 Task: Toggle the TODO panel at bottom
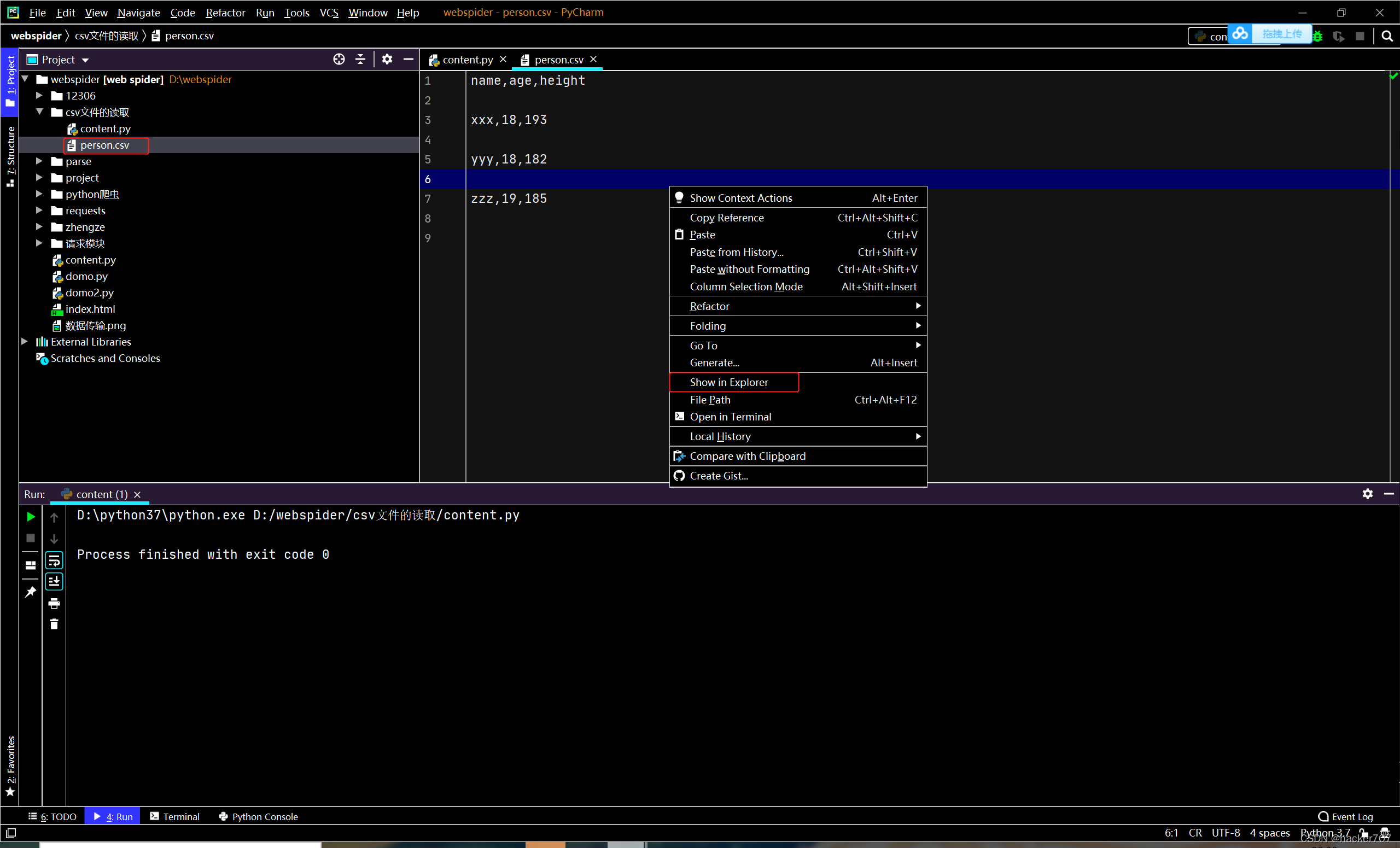coord(54,817)
